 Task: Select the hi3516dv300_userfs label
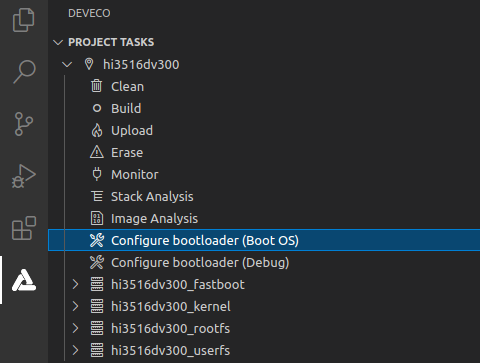(170, 351)
